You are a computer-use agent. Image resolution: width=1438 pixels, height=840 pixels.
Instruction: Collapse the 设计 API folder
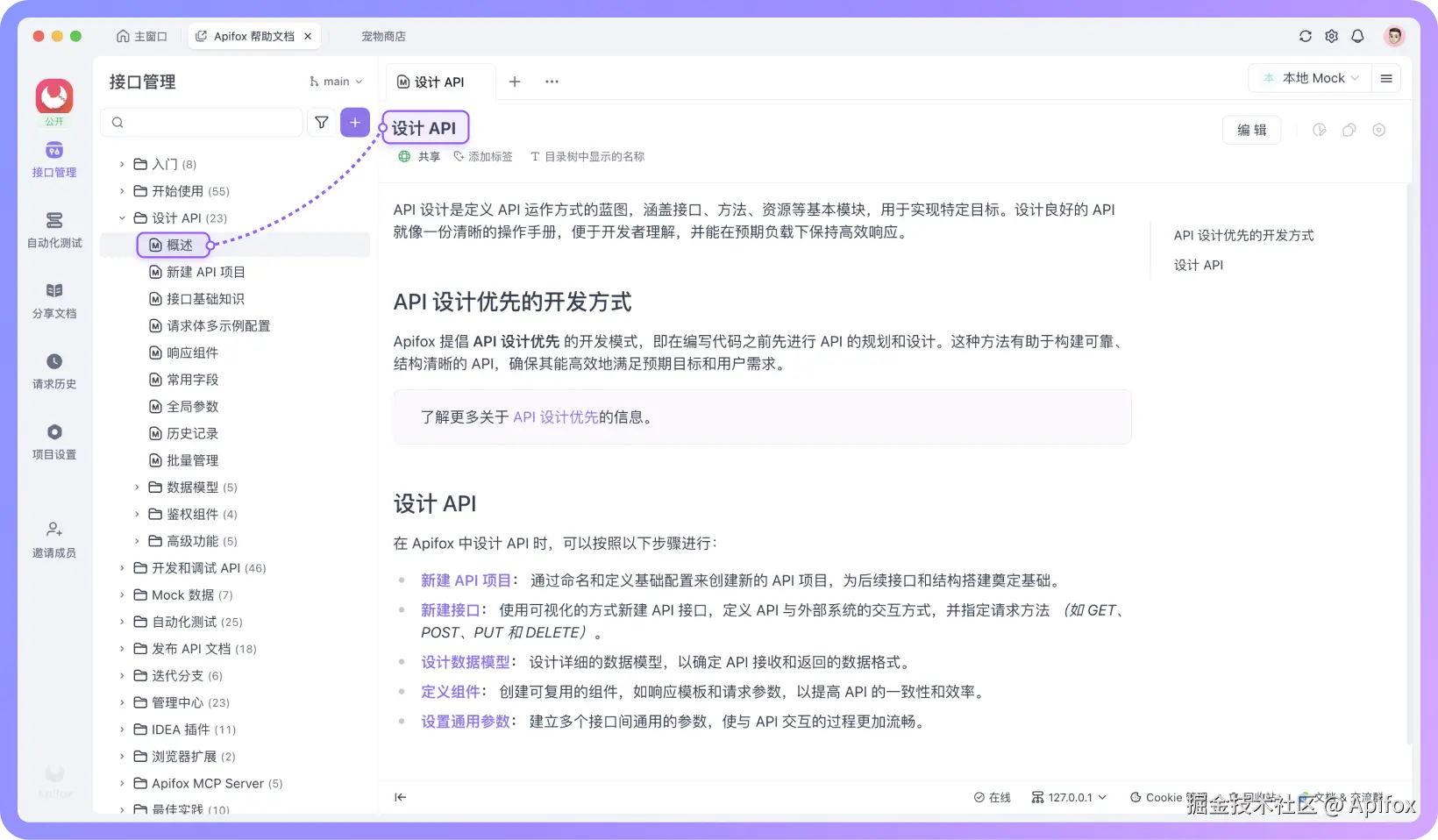pyautogui.click(x=122, y=218)
